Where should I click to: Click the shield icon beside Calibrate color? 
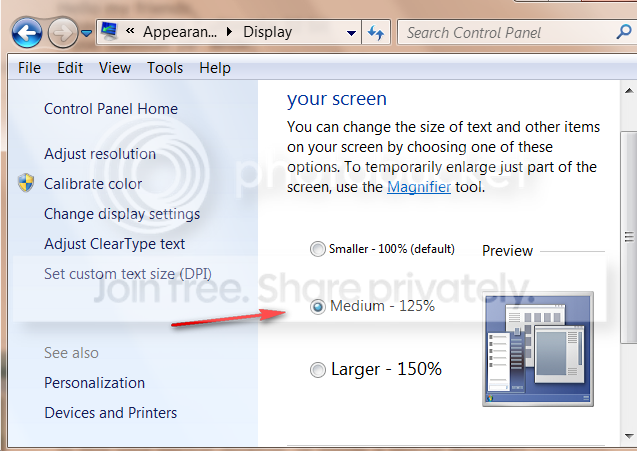pyautogui.click(x=26, y=183)
